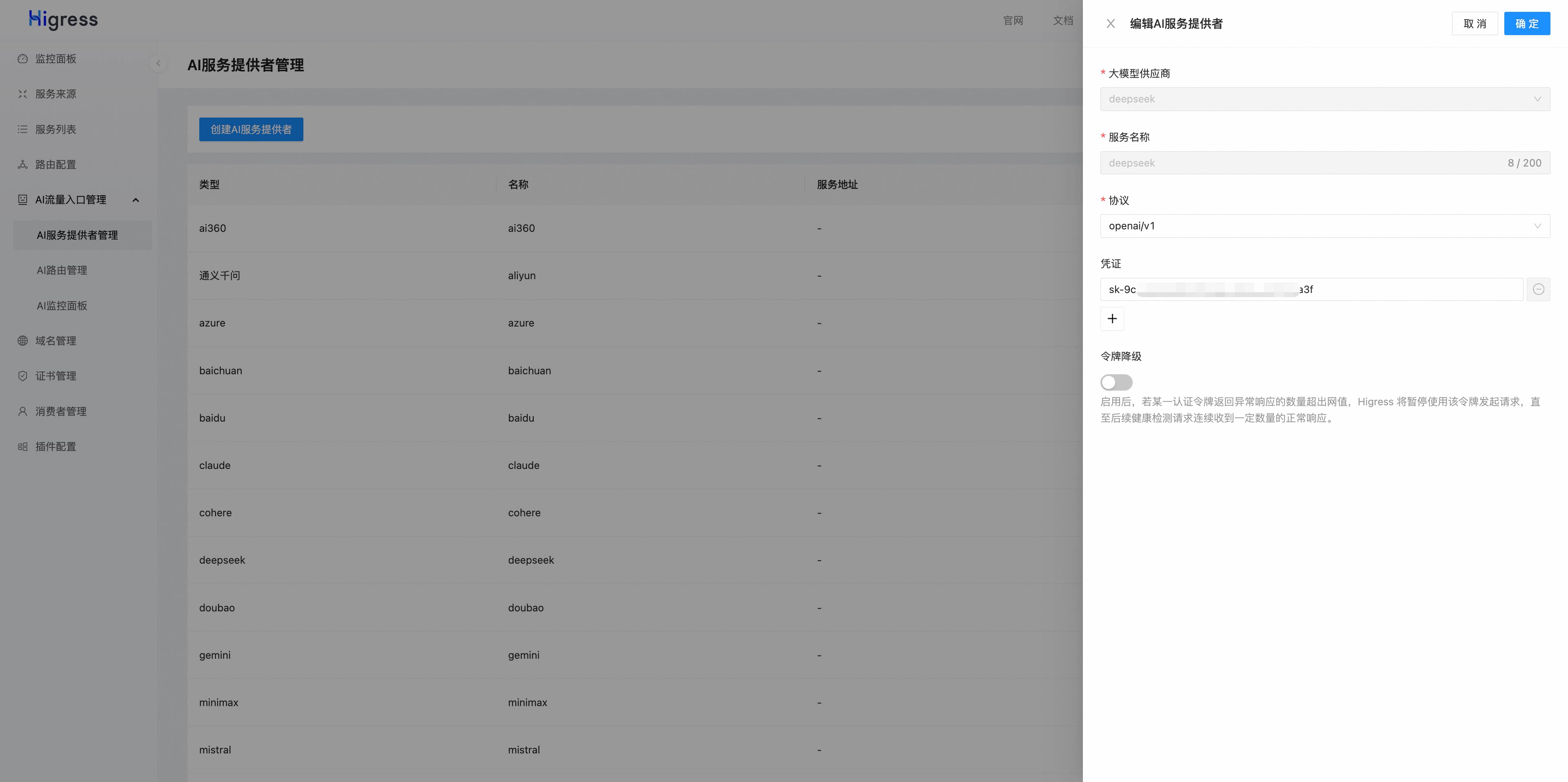Click the 路由配置 routing icon
This screenshot has width=1568, height=782.
(x=22, y=165)
